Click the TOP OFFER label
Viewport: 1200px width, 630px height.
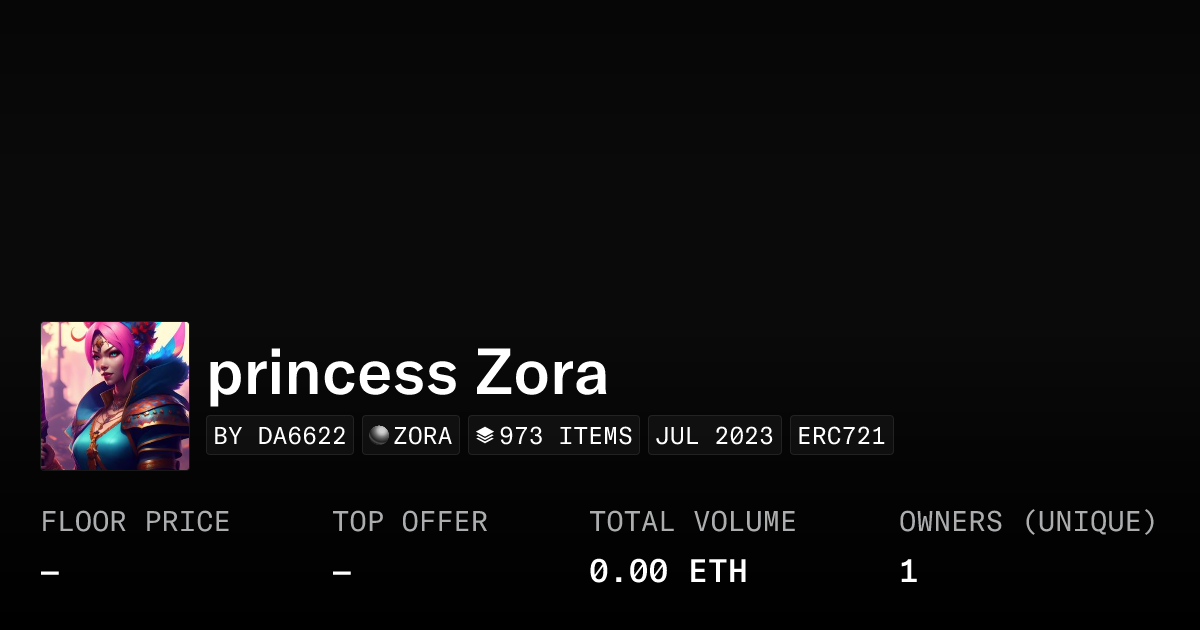click(x=410, y=522)
